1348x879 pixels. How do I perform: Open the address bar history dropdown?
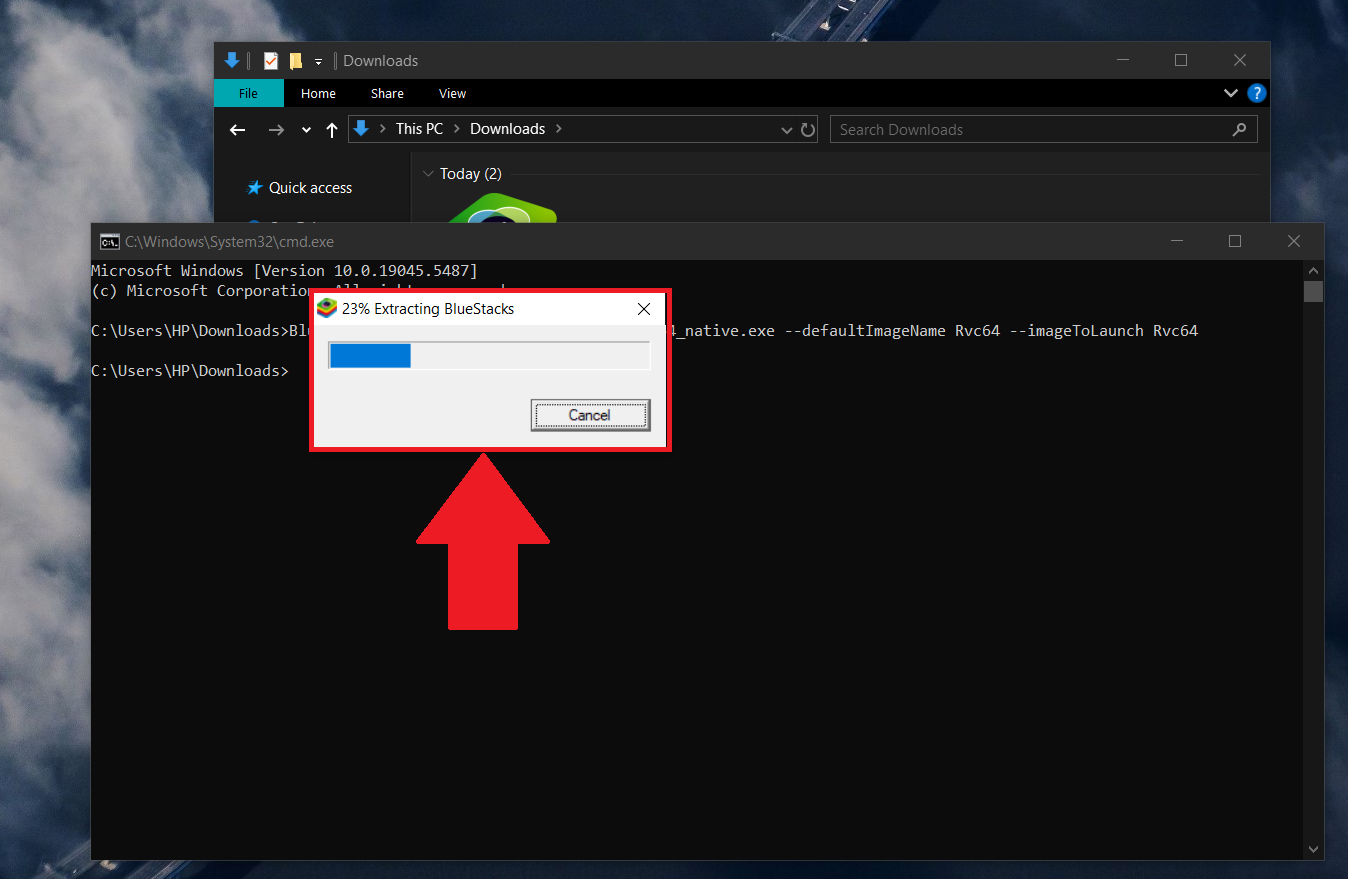click(786, 129)
